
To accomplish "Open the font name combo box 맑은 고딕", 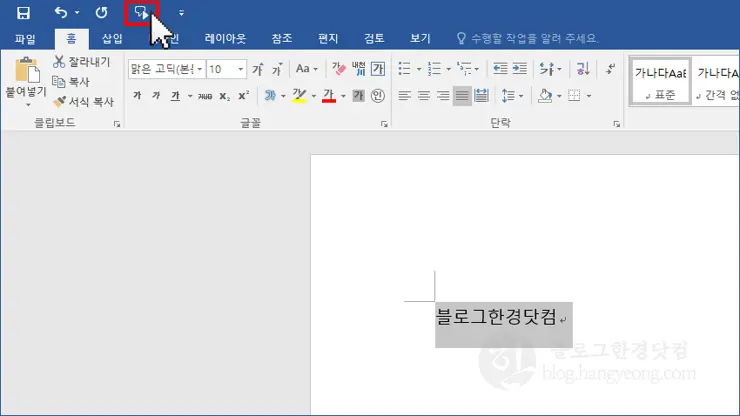I will pos(167,69).
